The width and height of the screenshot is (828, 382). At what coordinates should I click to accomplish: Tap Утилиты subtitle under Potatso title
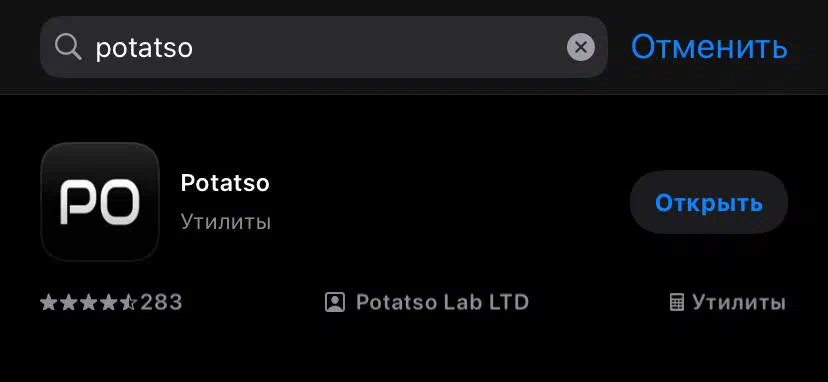(225, 221)
